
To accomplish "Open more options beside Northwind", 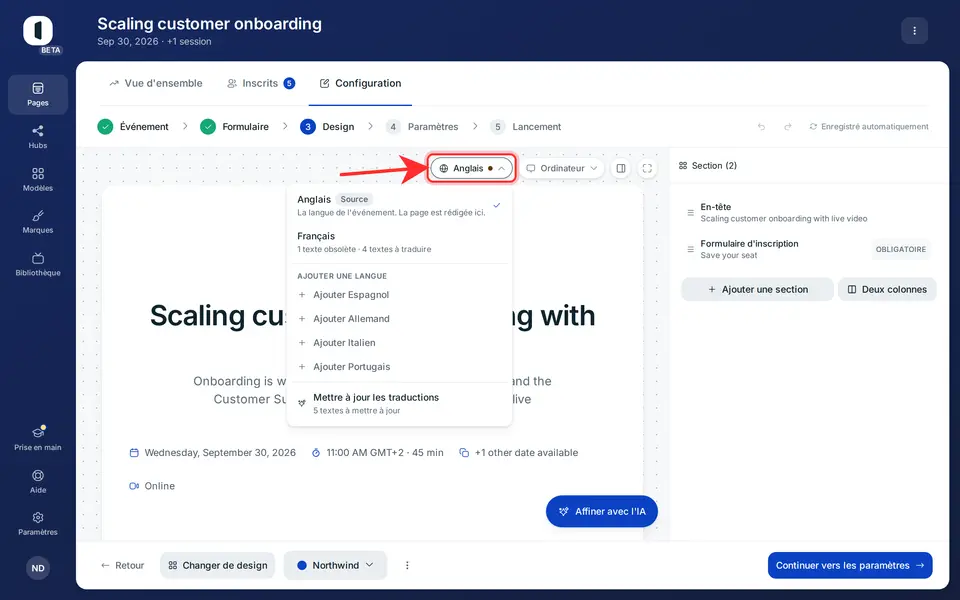I will click(407, 566).
